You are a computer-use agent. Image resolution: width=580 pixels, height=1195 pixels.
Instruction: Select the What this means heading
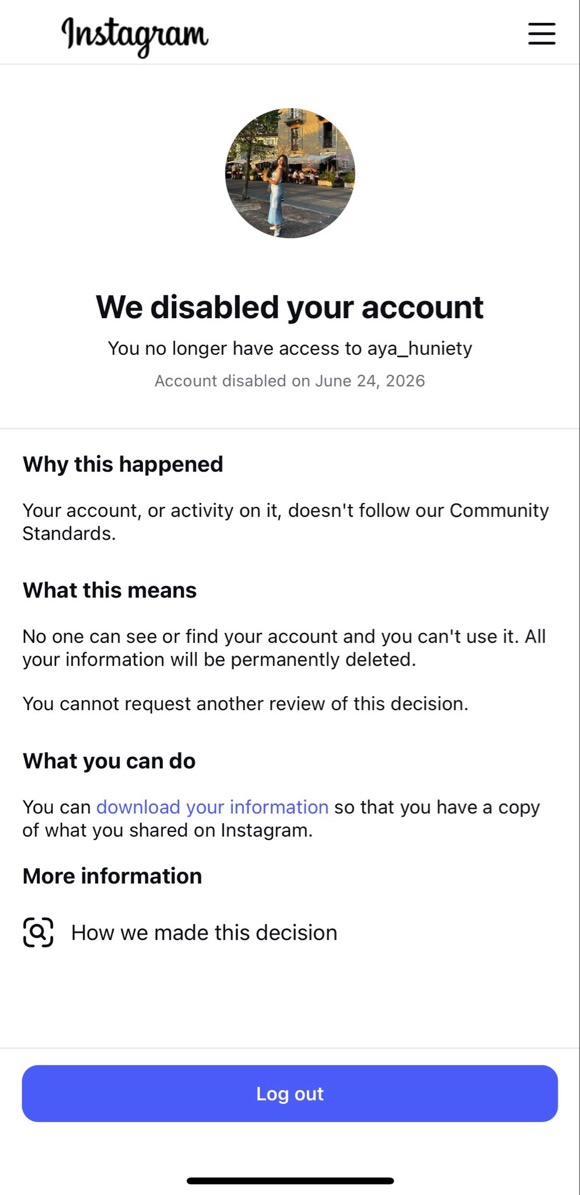point(110,590)
